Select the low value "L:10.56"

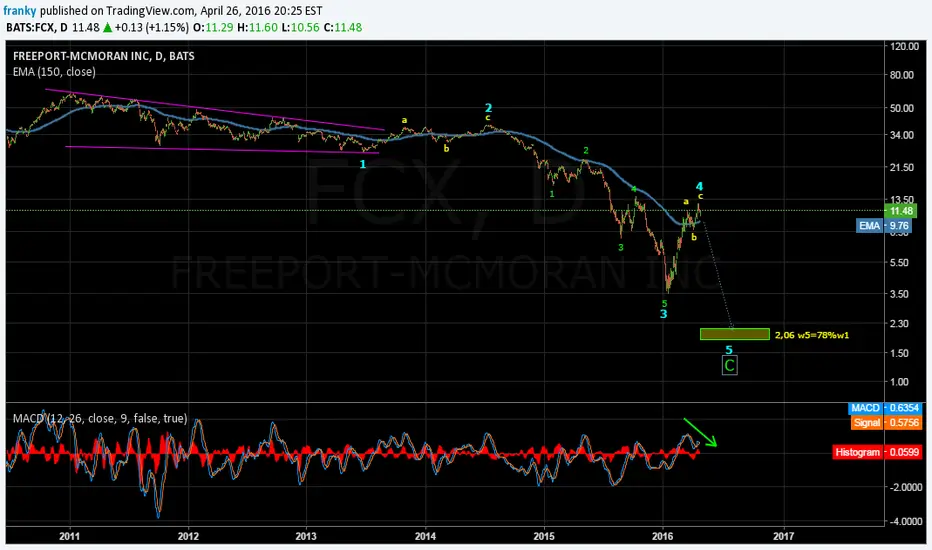coord(301,27)
